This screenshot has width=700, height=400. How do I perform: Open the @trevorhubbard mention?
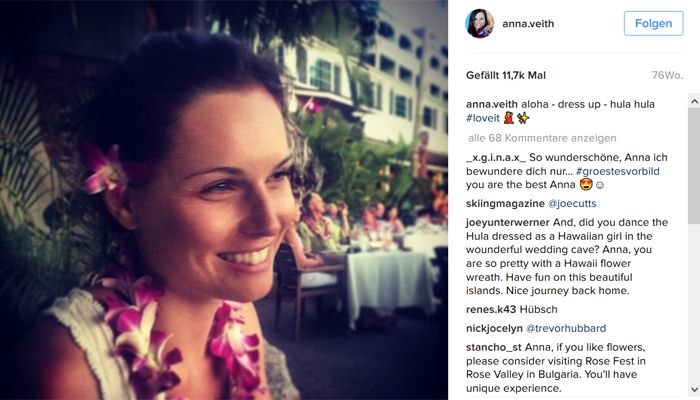click(566, 329)
